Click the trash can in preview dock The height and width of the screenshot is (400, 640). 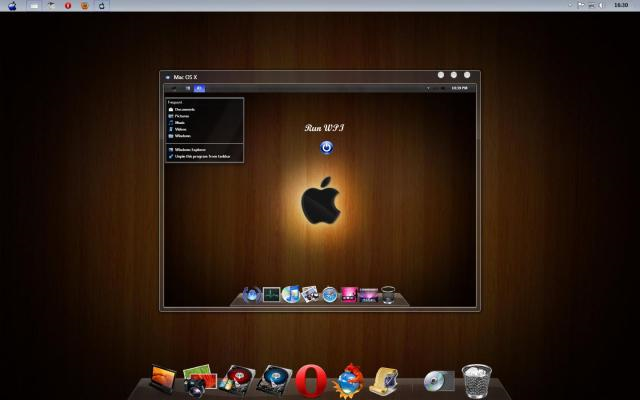click(387, 295)
